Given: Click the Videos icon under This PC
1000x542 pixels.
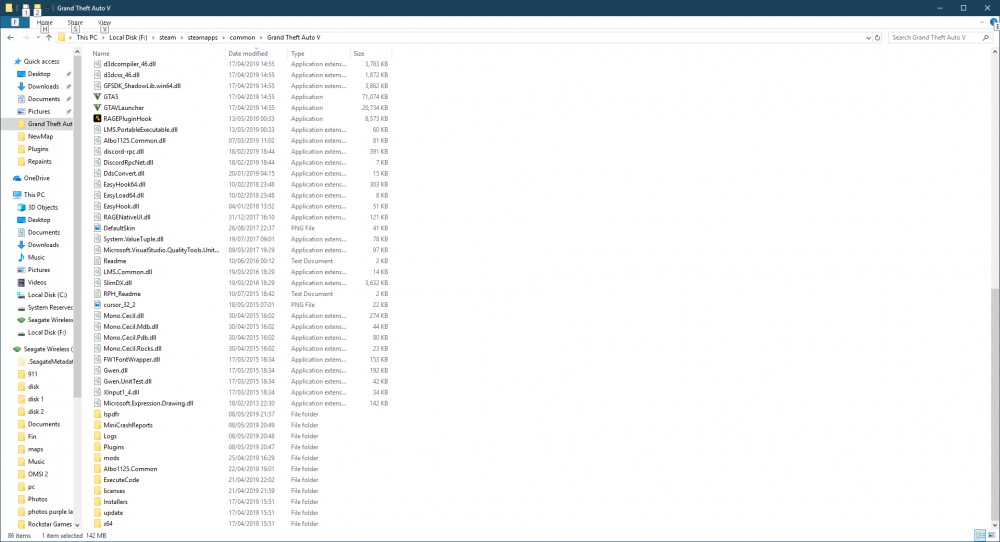Looking at the screenshot, I should [x=21, y=282].
